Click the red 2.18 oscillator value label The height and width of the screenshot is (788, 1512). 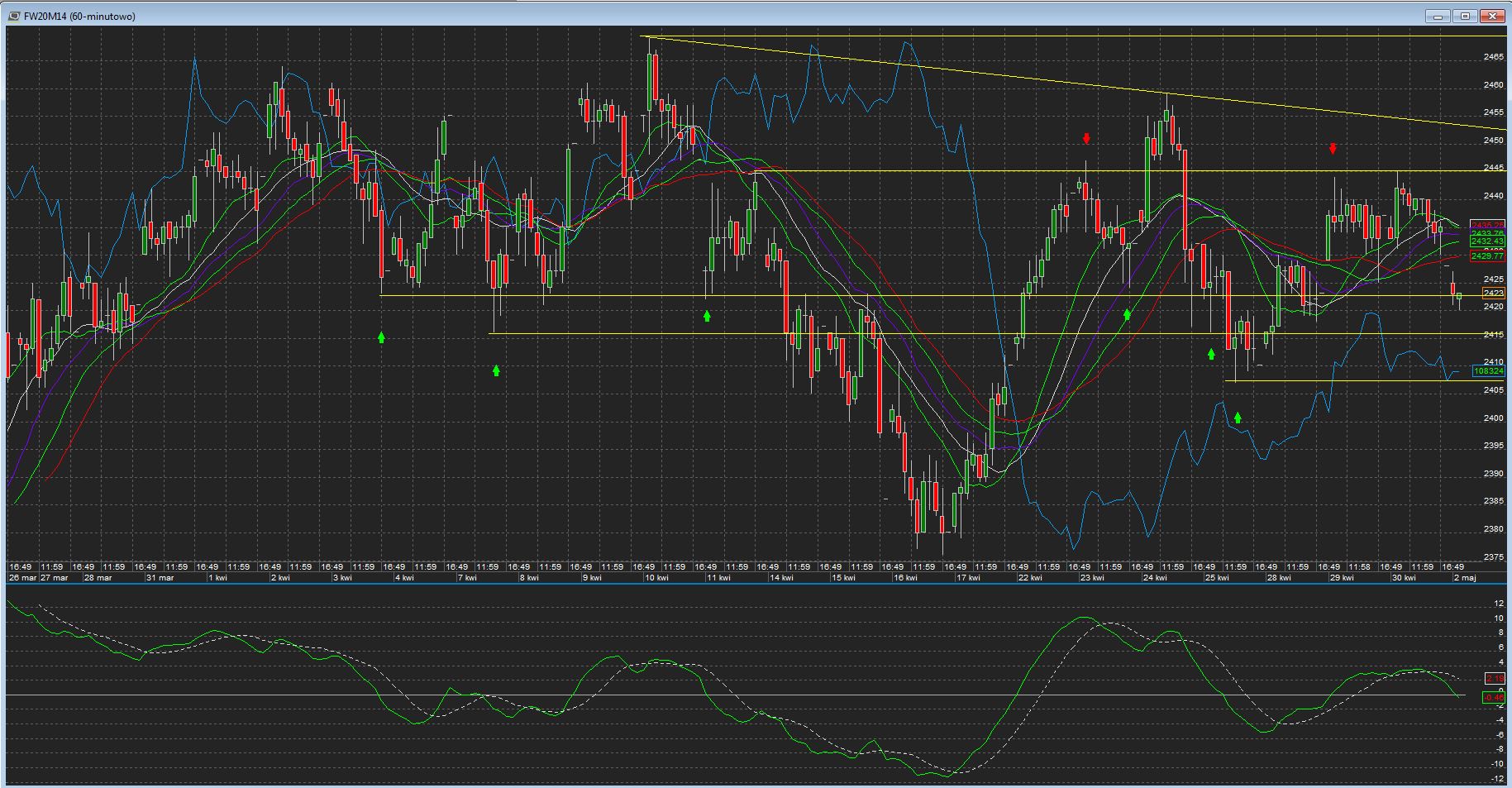click(1495, 679)
